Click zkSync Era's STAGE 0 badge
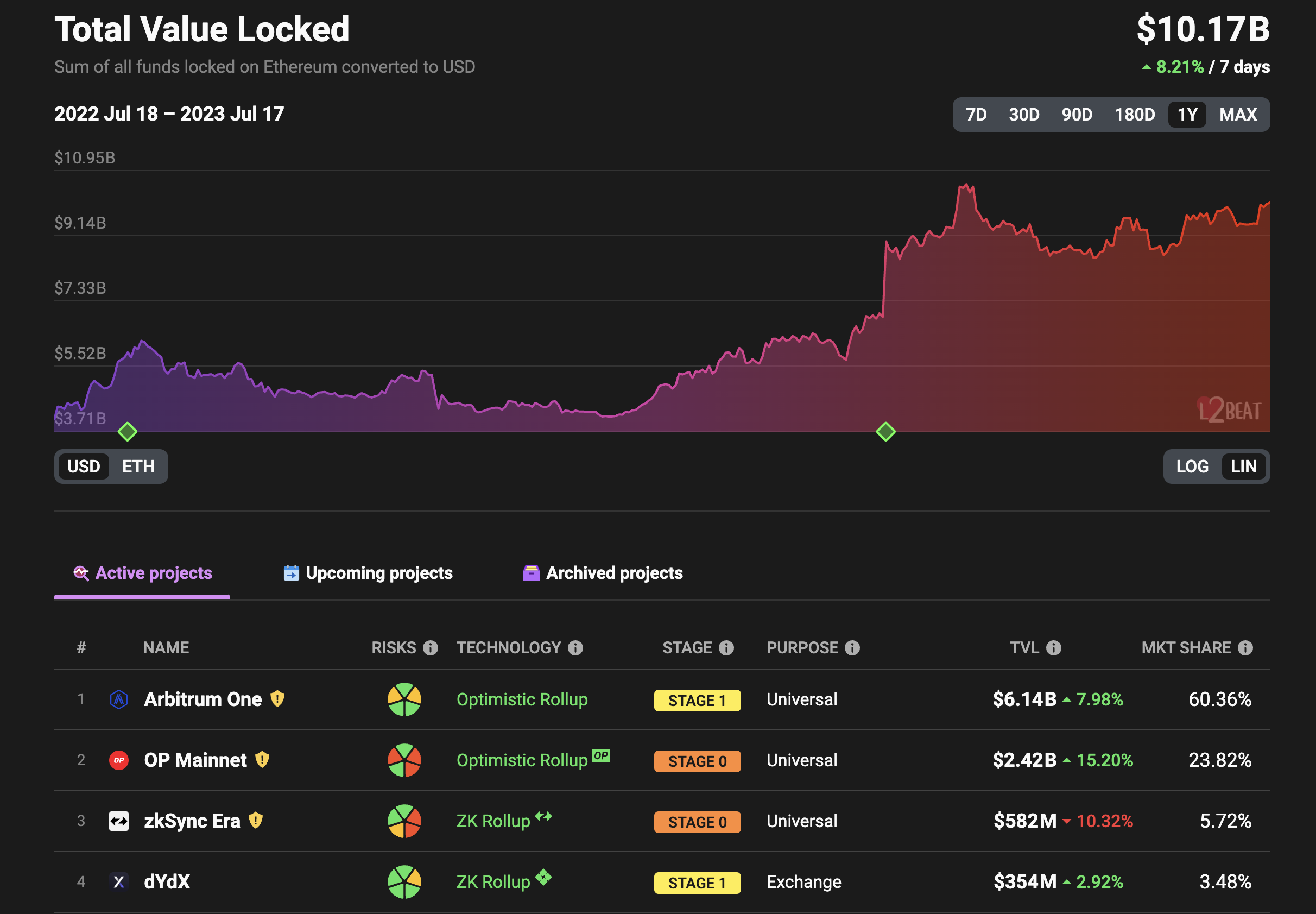This screenshot has width=1316, height=914. (697, 822)
